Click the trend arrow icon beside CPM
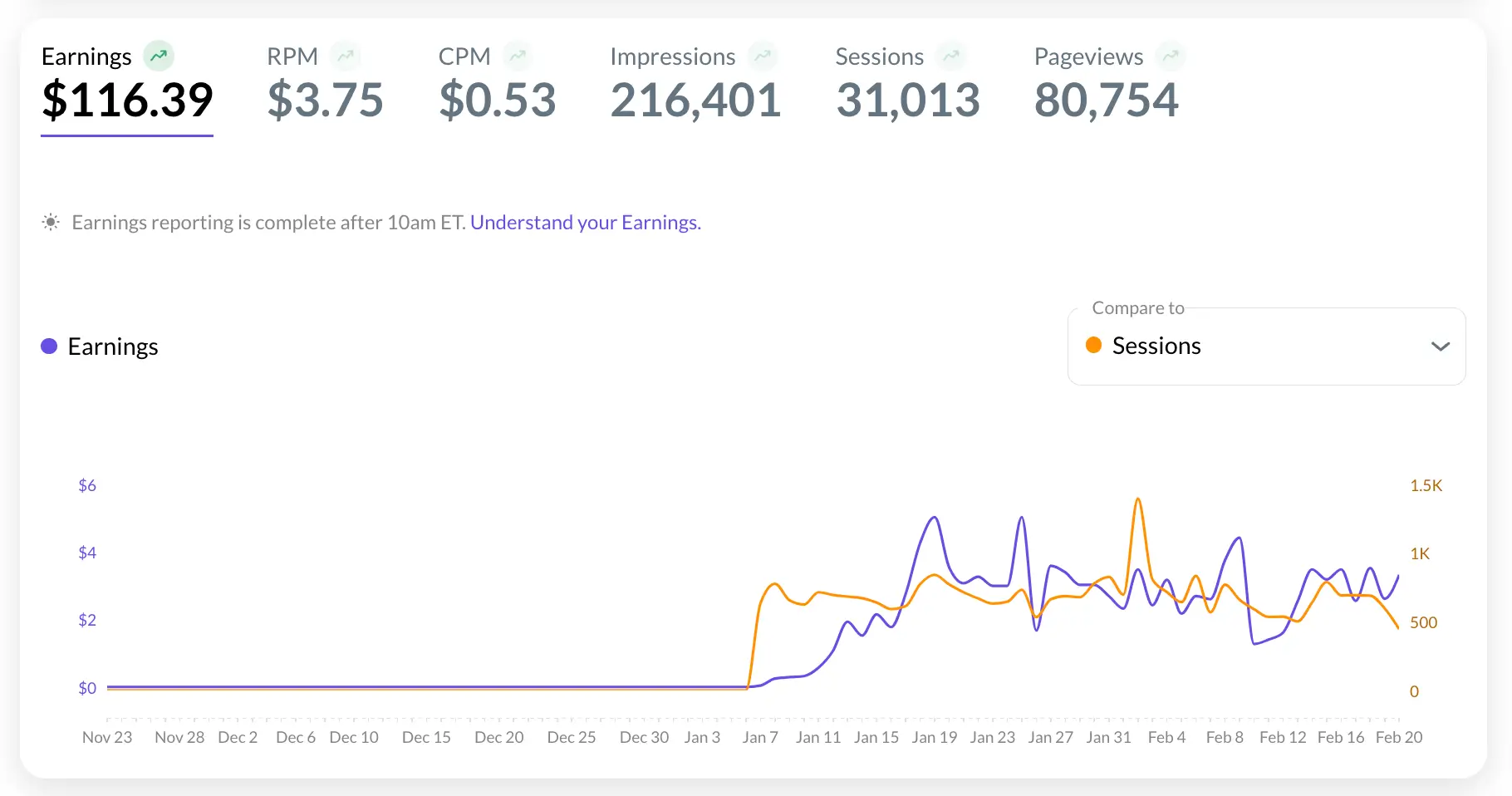The width and height of the screenshot is (1512, 796). click(x=518, y=57)
